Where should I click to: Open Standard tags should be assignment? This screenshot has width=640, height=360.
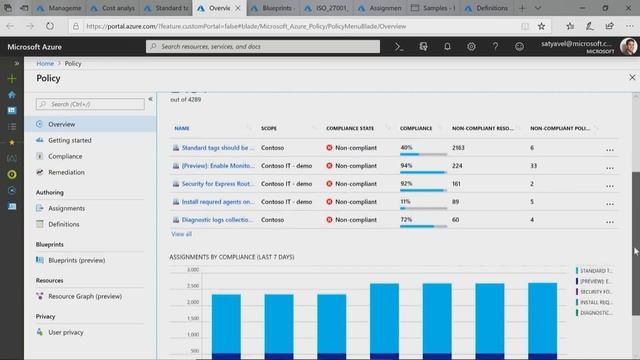tap(218, 148)
